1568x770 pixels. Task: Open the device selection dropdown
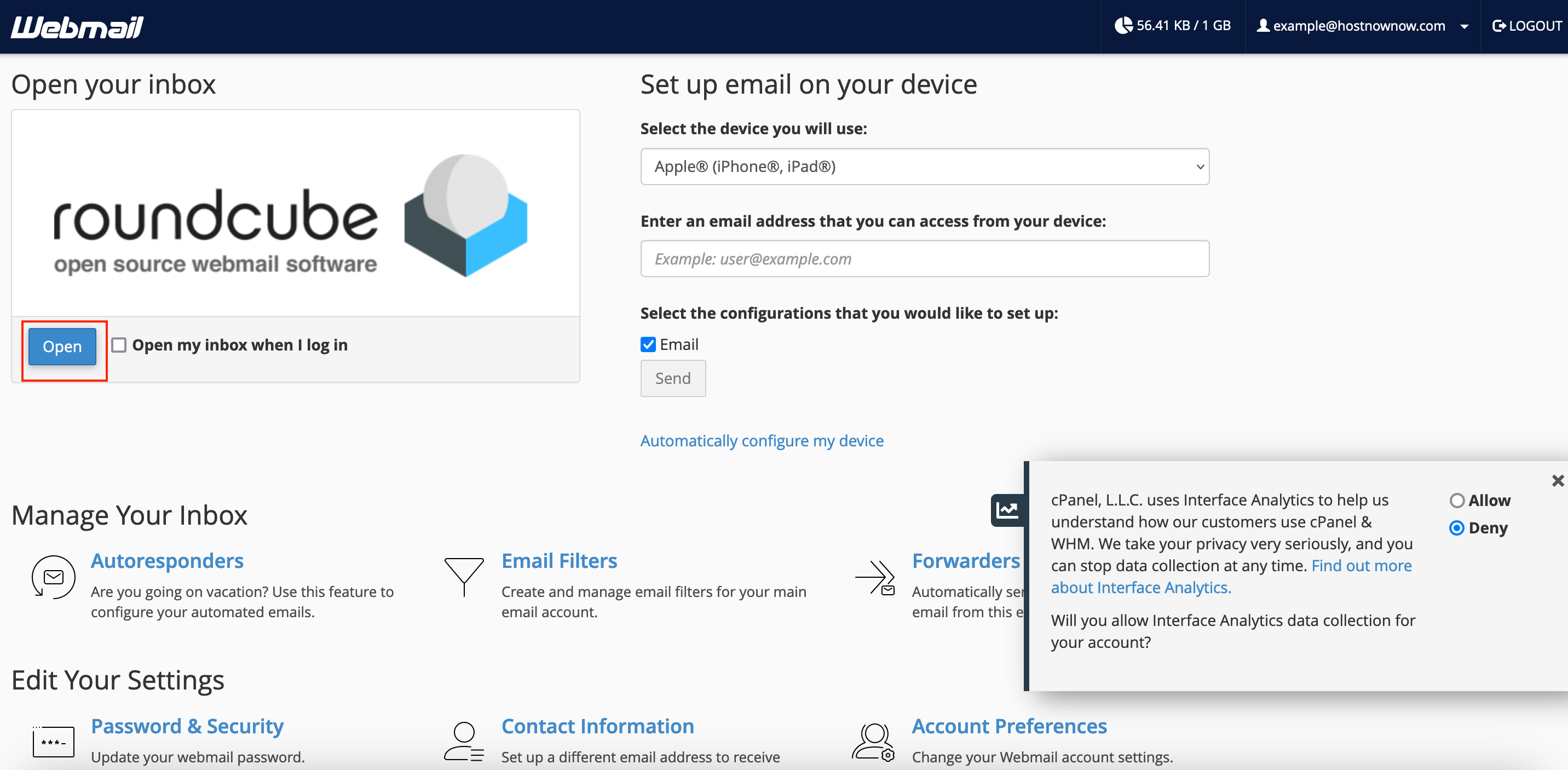tap(925, 166)
